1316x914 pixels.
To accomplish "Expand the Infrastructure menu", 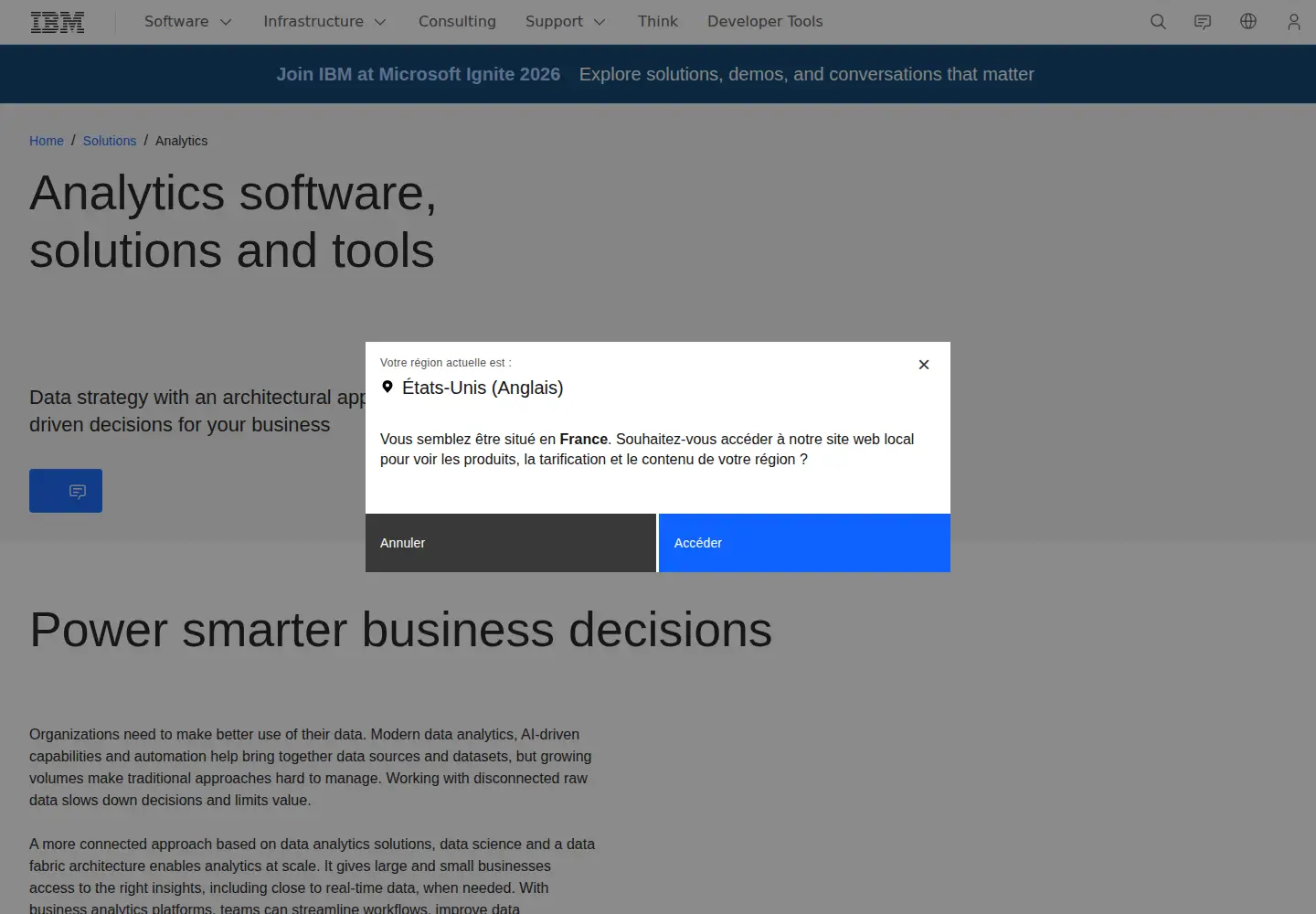I will [x=325, y=22].
